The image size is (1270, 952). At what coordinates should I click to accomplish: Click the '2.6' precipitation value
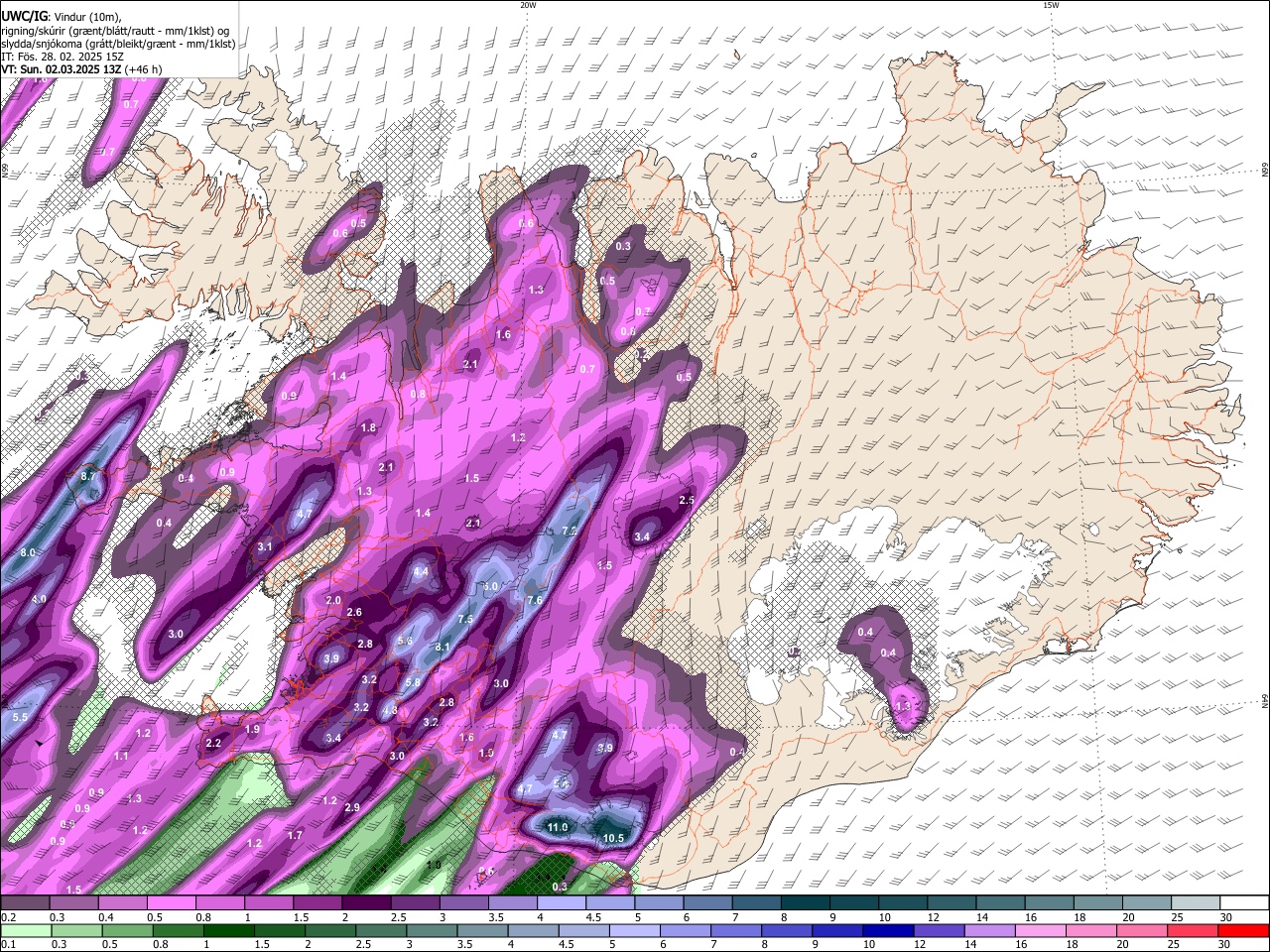click(x=354, y=612)
